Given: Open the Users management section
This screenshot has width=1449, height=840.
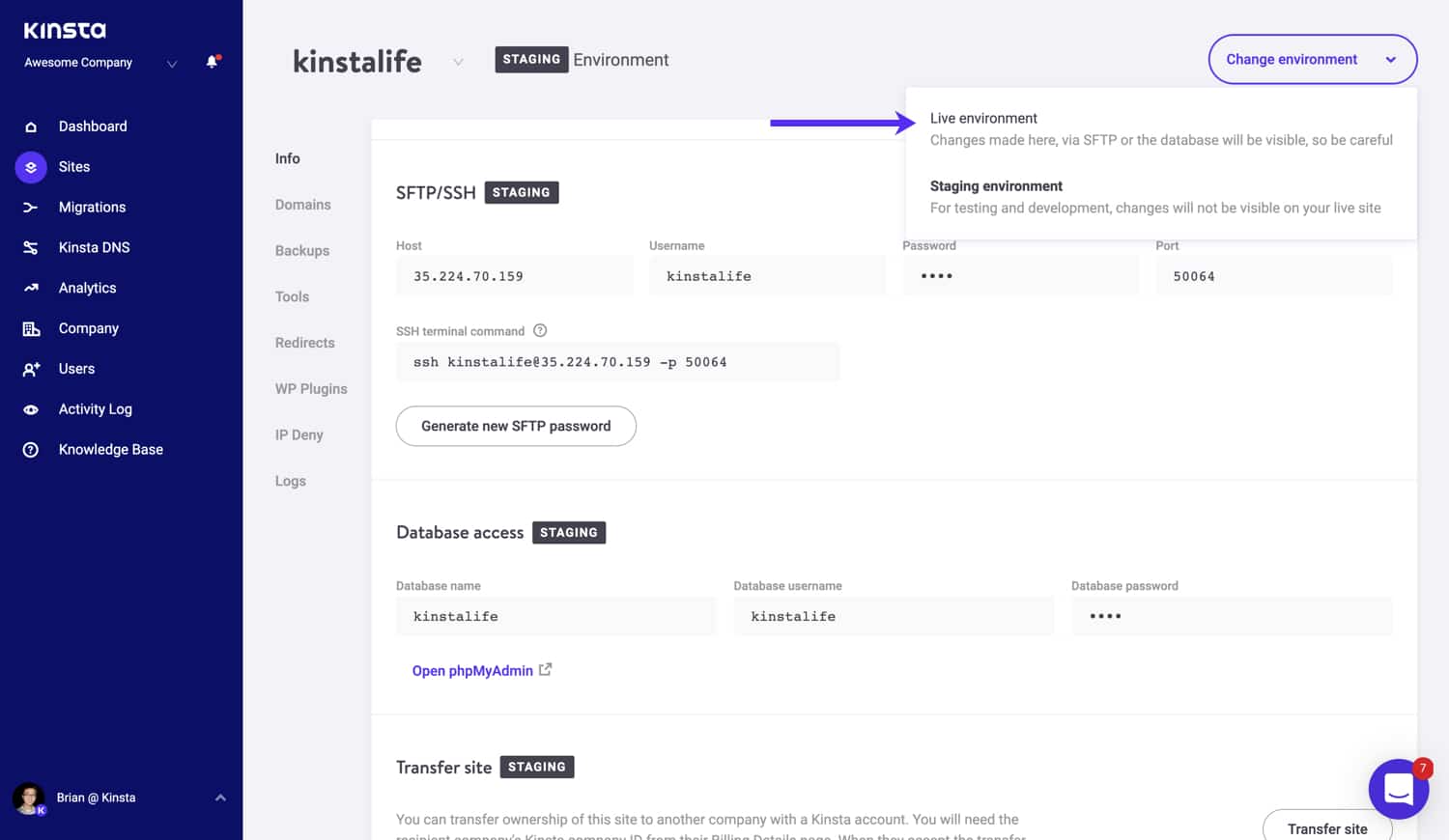Looking at the screenshot, I should [75, 368].
